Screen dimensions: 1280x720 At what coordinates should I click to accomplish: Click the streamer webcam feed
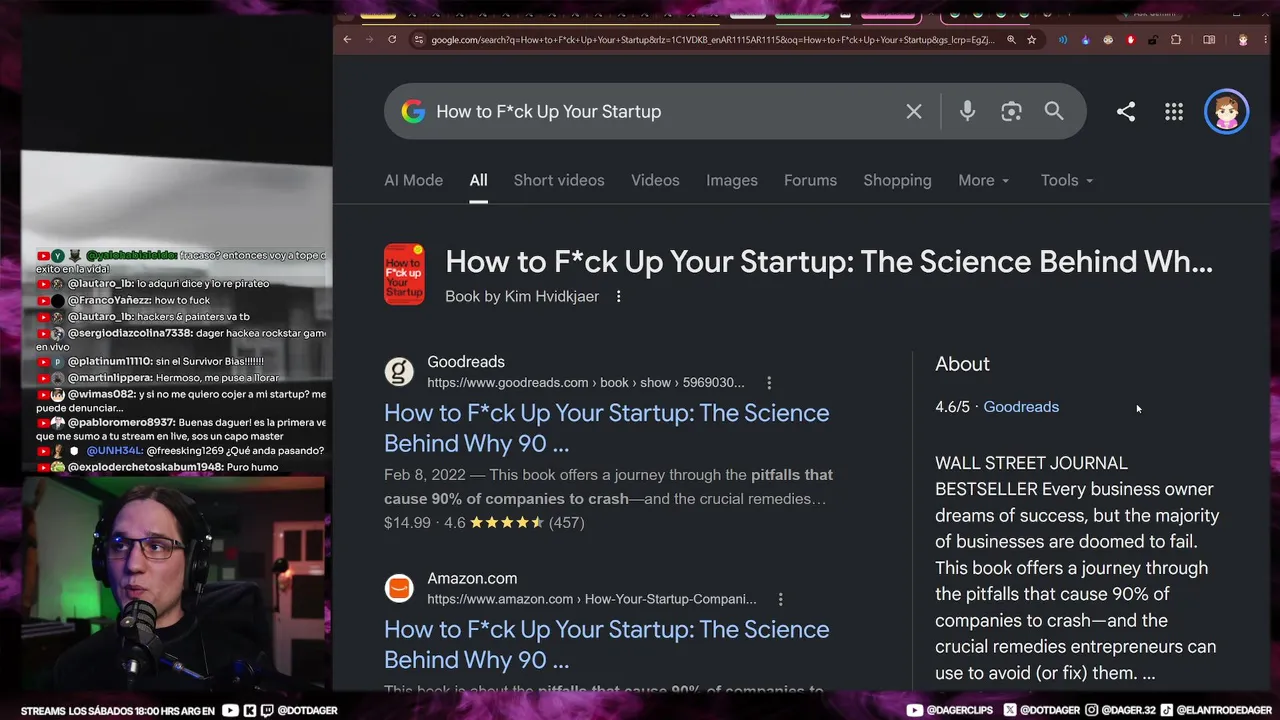(174, 582)
